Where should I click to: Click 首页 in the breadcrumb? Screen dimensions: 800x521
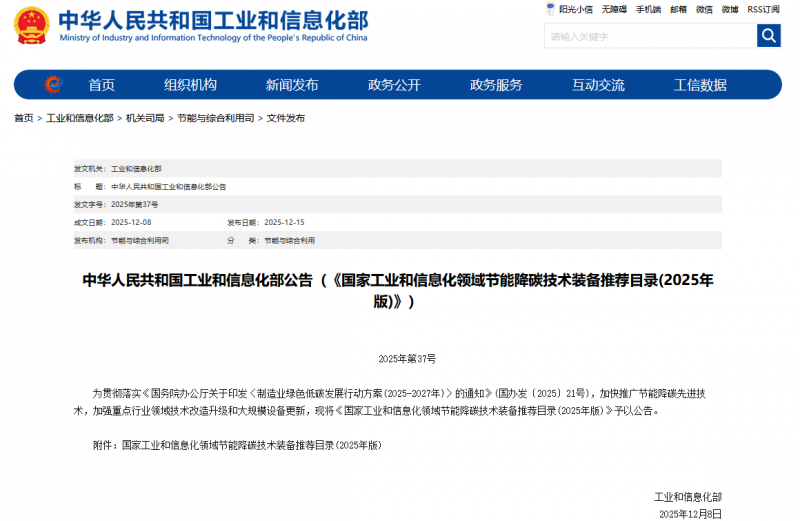click(23, 118)
